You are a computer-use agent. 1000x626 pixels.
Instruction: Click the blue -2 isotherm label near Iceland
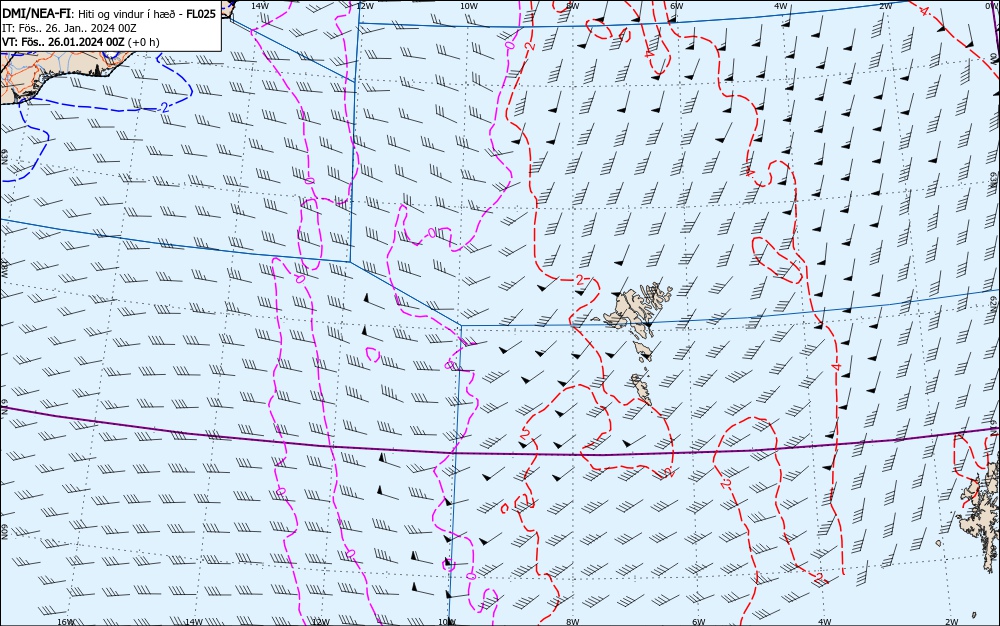(x=163, y=108)
